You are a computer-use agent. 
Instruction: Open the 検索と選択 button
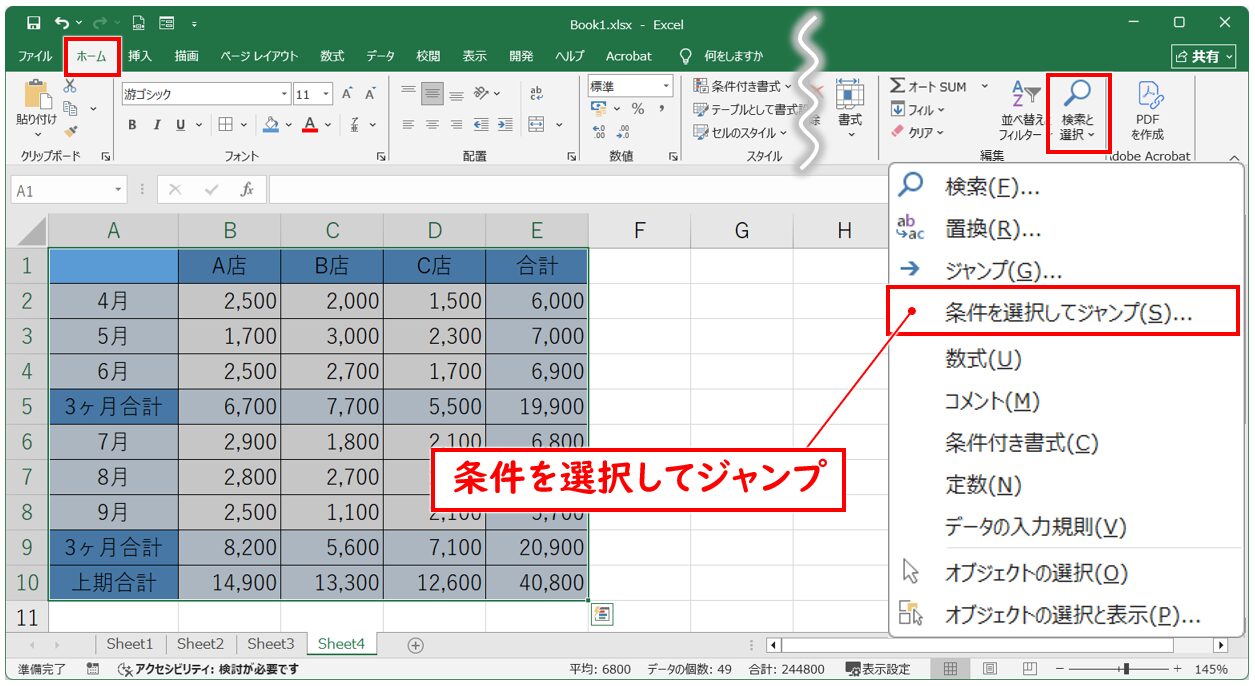click(x=1077, y=111)
